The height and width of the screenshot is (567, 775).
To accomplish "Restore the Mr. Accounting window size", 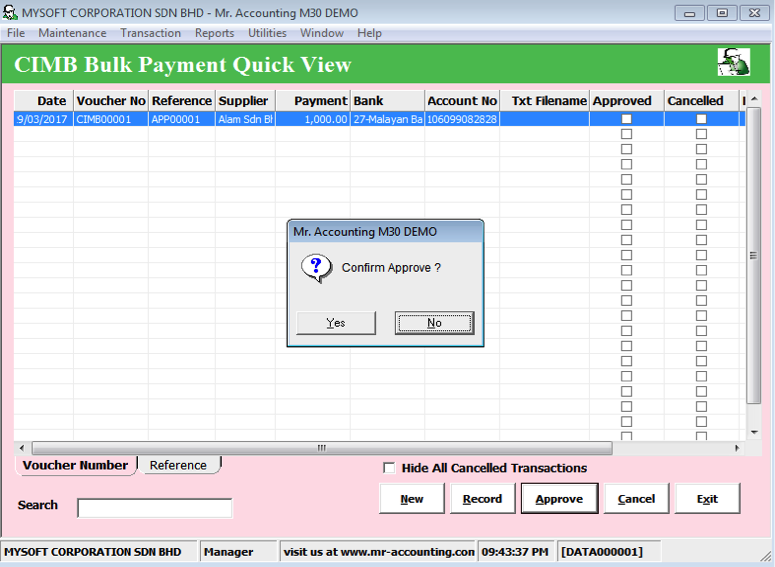I will coord(722,13).
